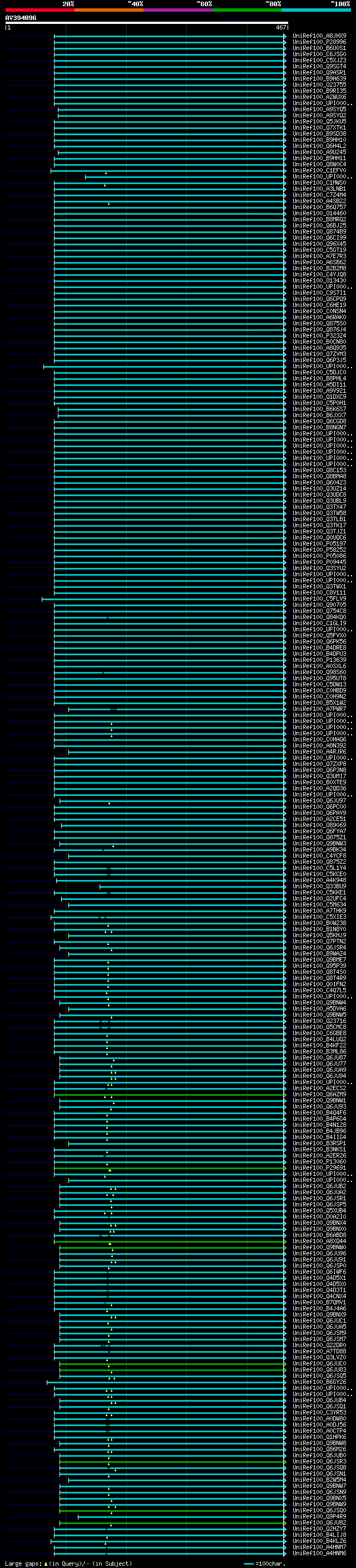Open hit UniRef100_Q3UMI7
Screen dimensions: 356x1568
click(x=319, y=776)
